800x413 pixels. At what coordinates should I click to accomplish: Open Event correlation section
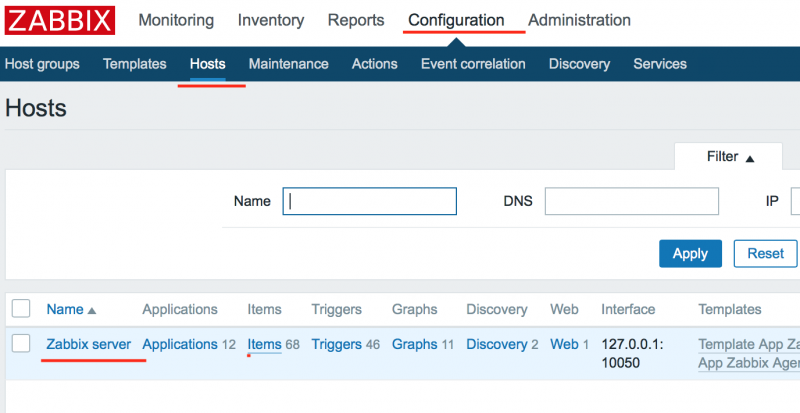[x=473, y=64]
